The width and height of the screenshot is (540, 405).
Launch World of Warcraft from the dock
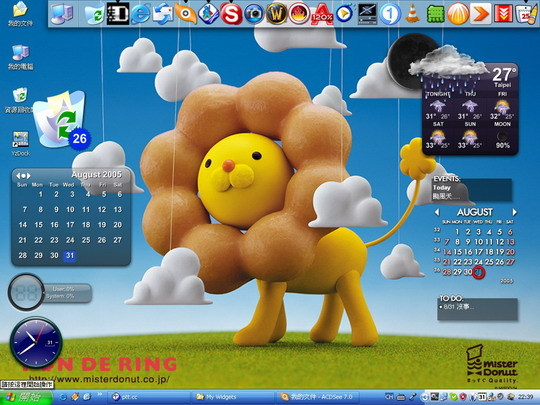tap(277, 14)
